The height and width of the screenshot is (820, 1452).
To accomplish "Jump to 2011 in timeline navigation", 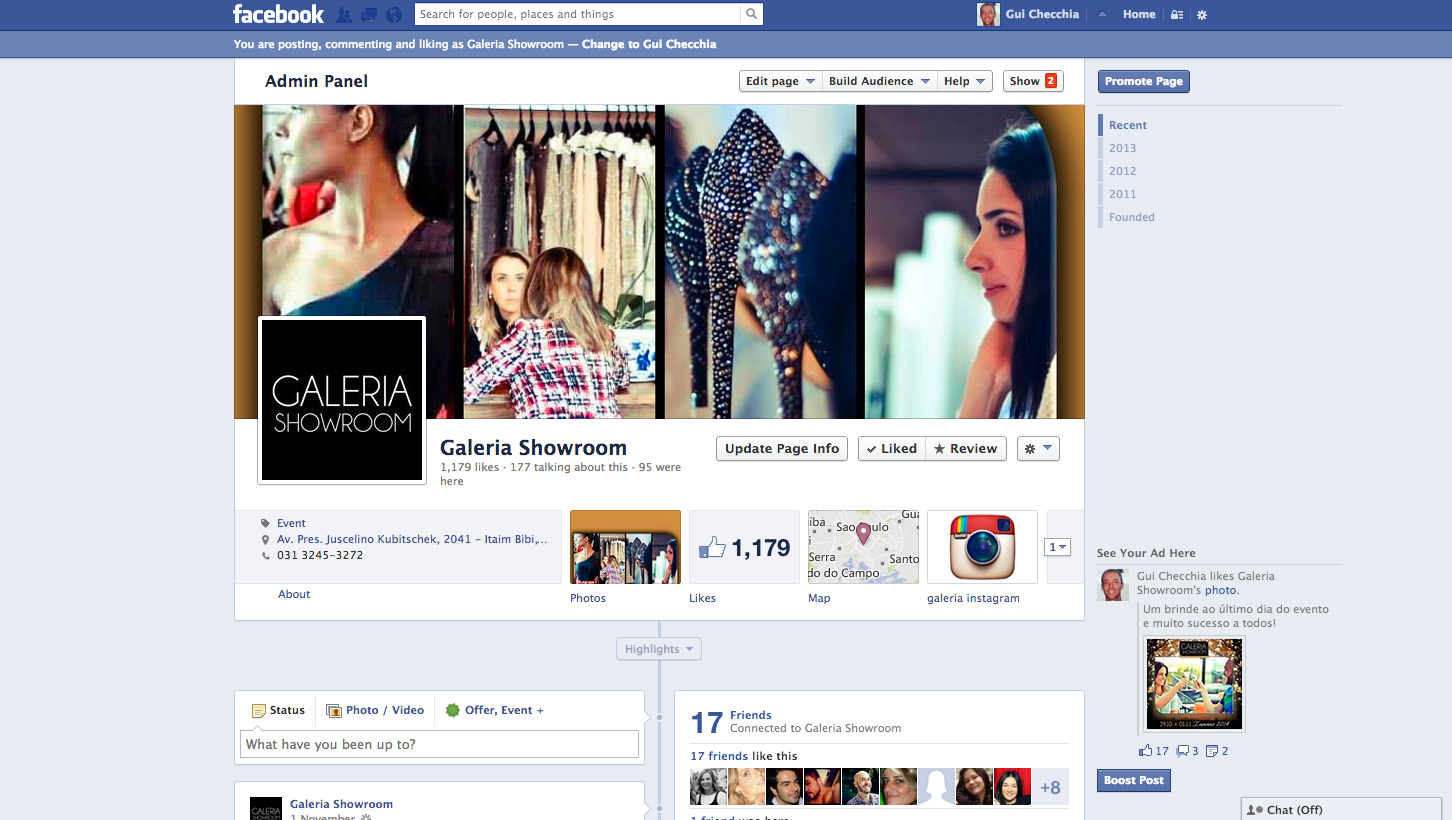I will (x=1122, y=194).
